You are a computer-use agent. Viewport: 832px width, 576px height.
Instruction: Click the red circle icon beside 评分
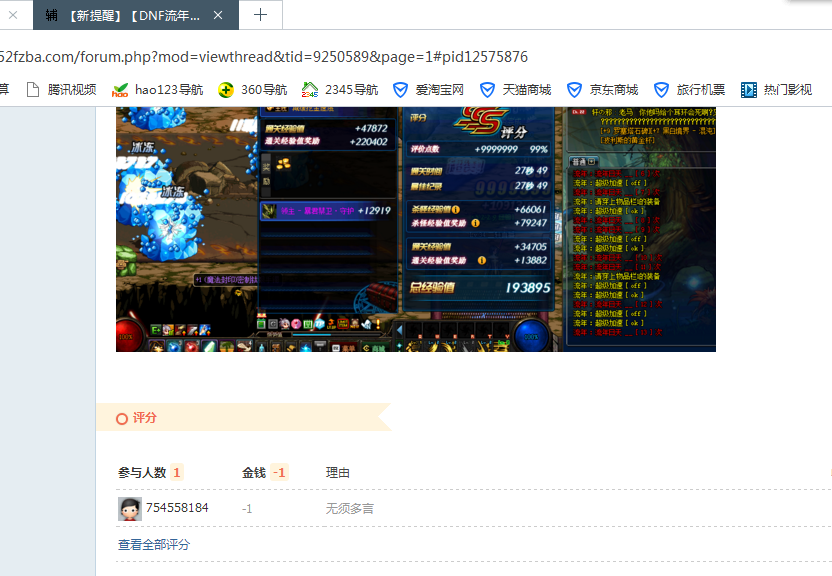pos(122,419)
